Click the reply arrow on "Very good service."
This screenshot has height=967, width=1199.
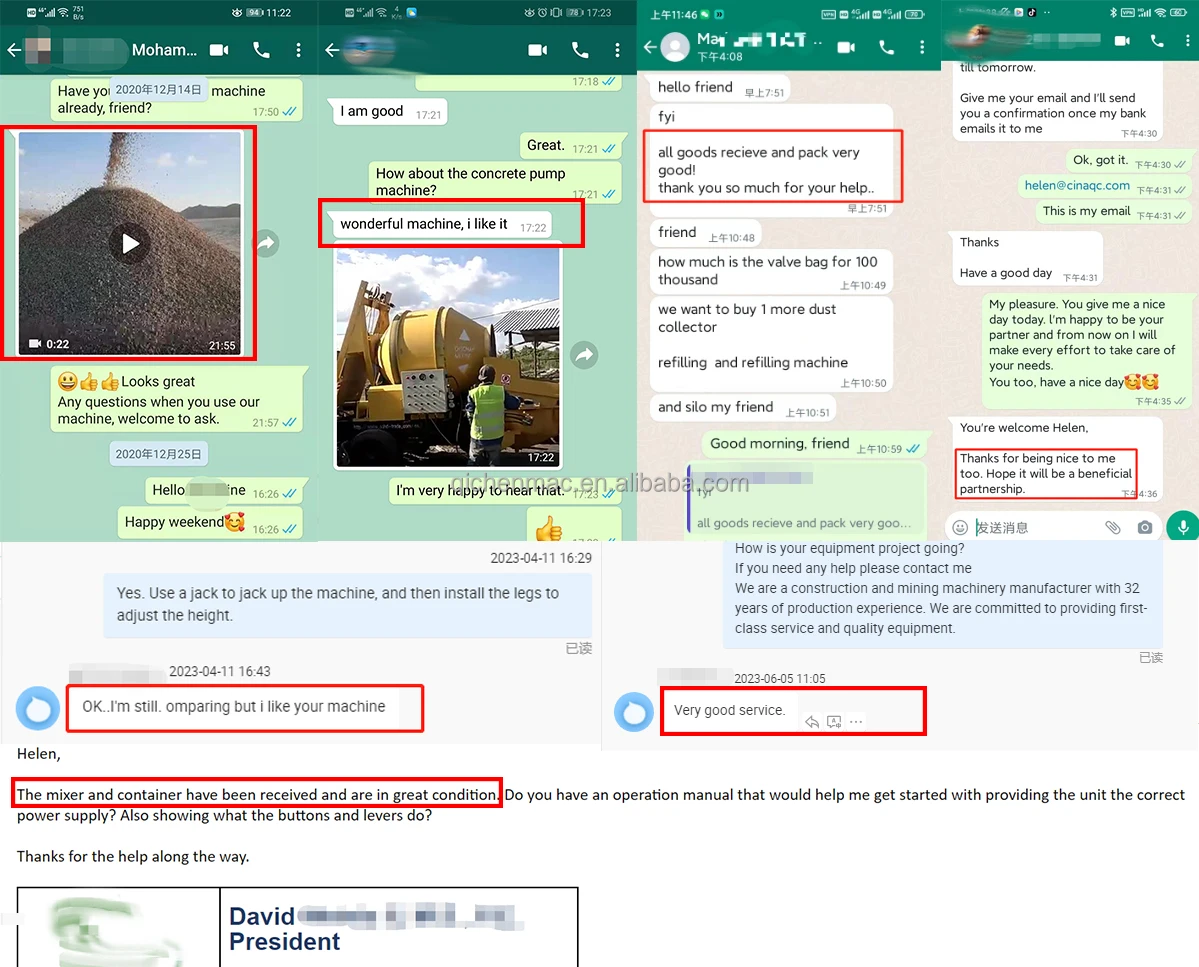click(x=812, y=722)
